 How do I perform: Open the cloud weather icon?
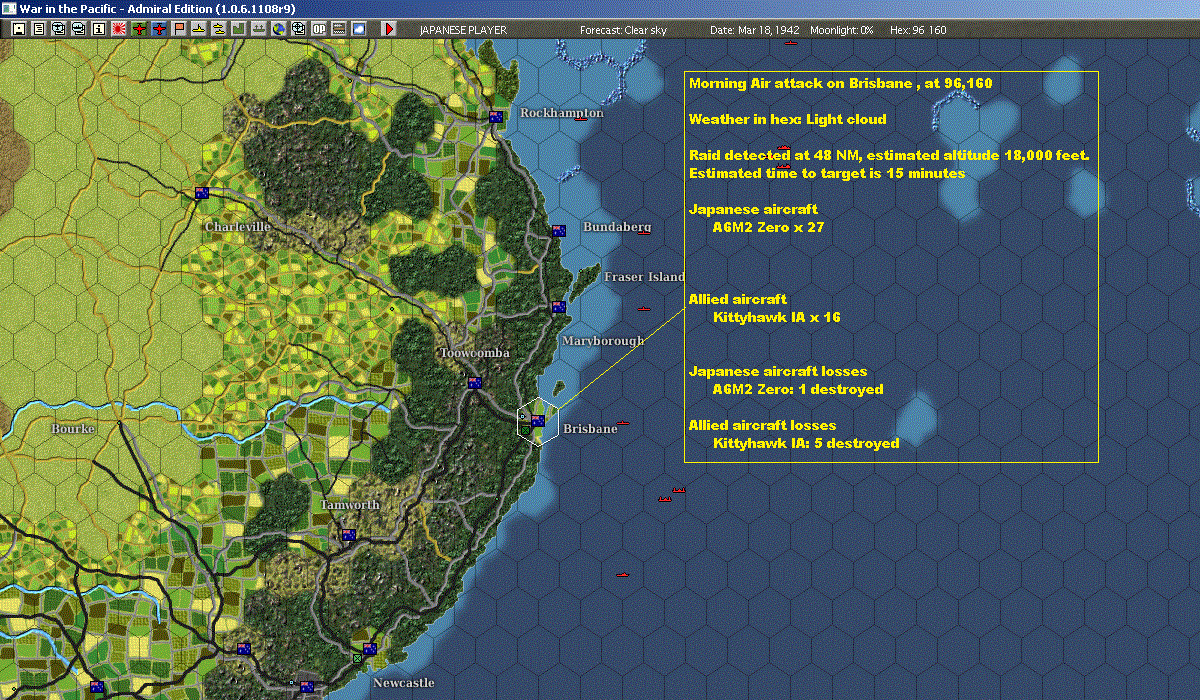pos(358,29)
